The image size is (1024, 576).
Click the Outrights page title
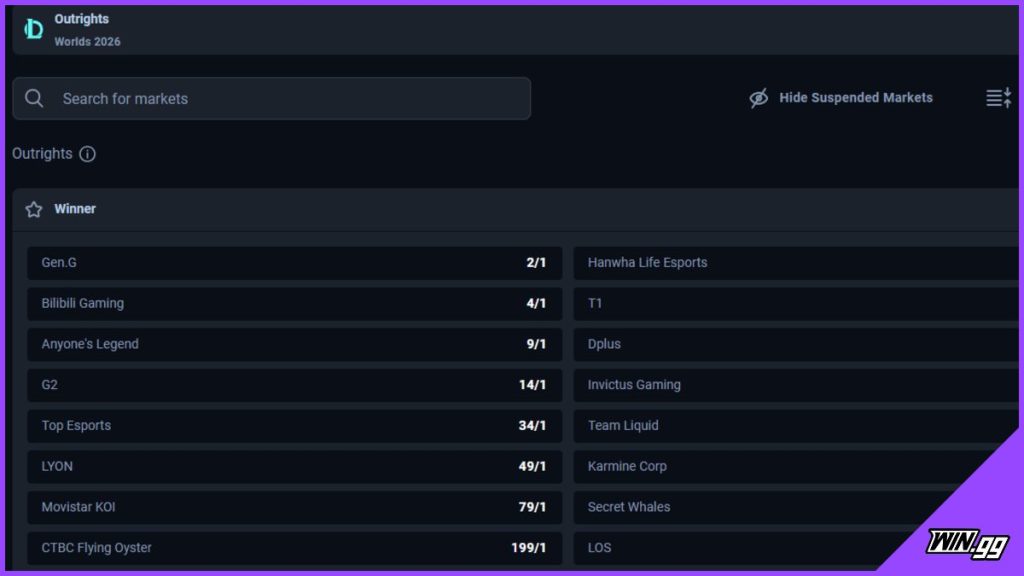[x=82, y=19]
